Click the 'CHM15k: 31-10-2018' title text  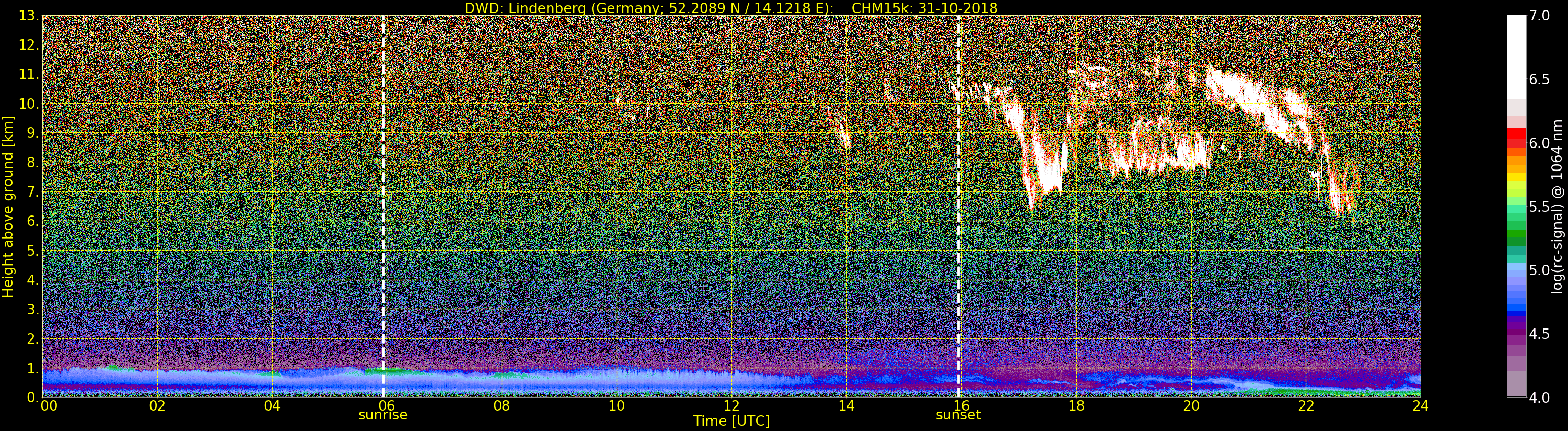tap(925, 8)
